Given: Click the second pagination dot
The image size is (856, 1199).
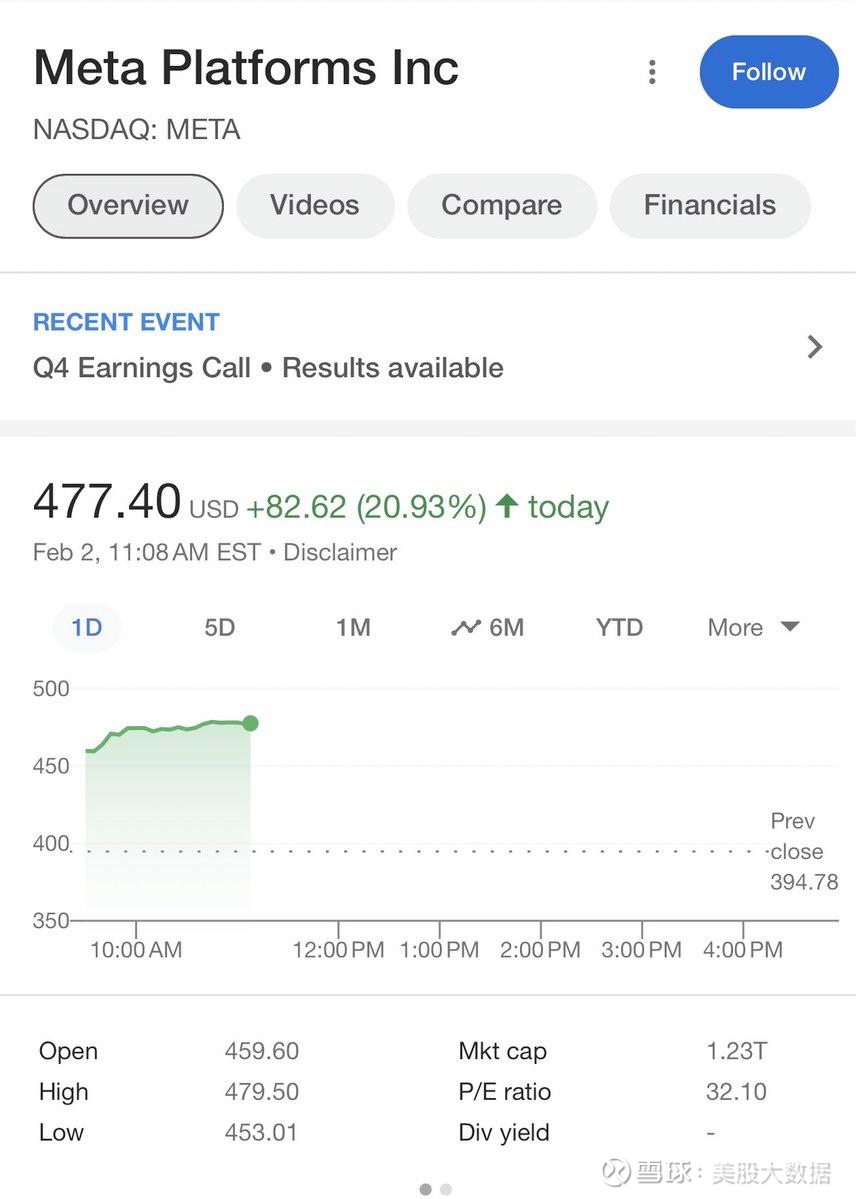Looking at the screenshot, I should (x=446, y=1189).
